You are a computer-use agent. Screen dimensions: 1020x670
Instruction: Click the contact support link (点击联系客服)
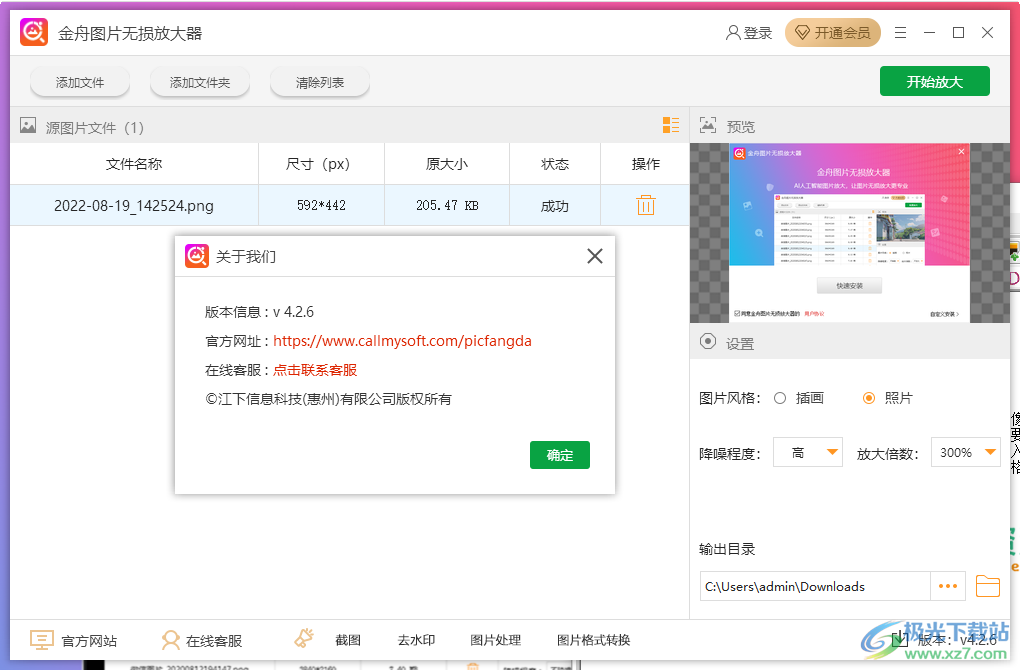315,370
